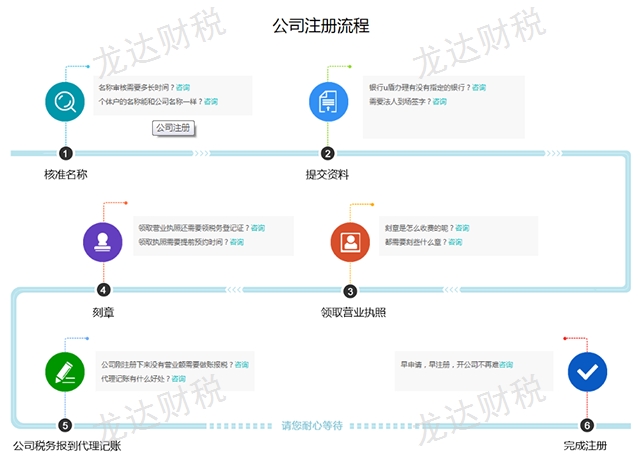Image resolution: width=640 pixels, height=460 pixels.
Task: Click the teal magnifier icon for 核准名称
Action: (x=65, y=102)
